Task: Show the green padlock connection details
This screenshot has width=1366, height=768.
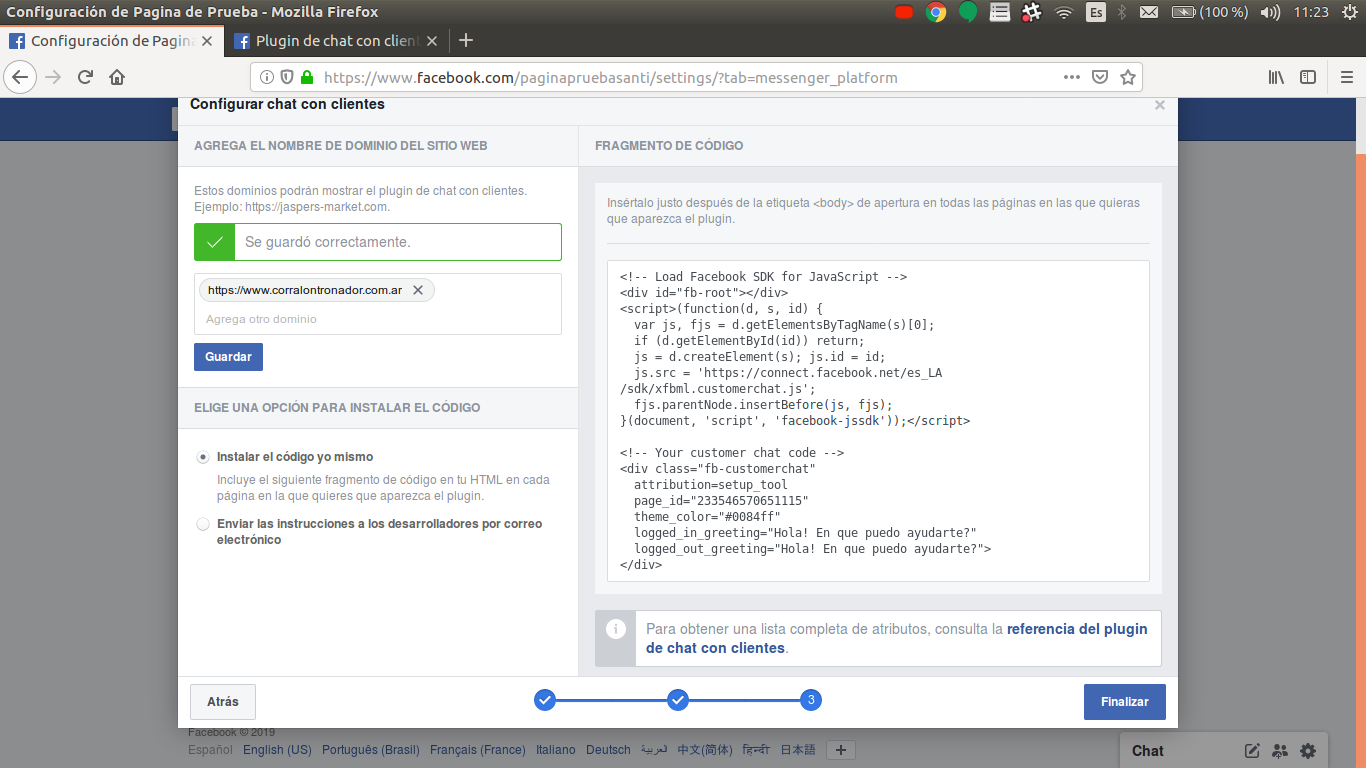Action: click(x=306, y=77)
